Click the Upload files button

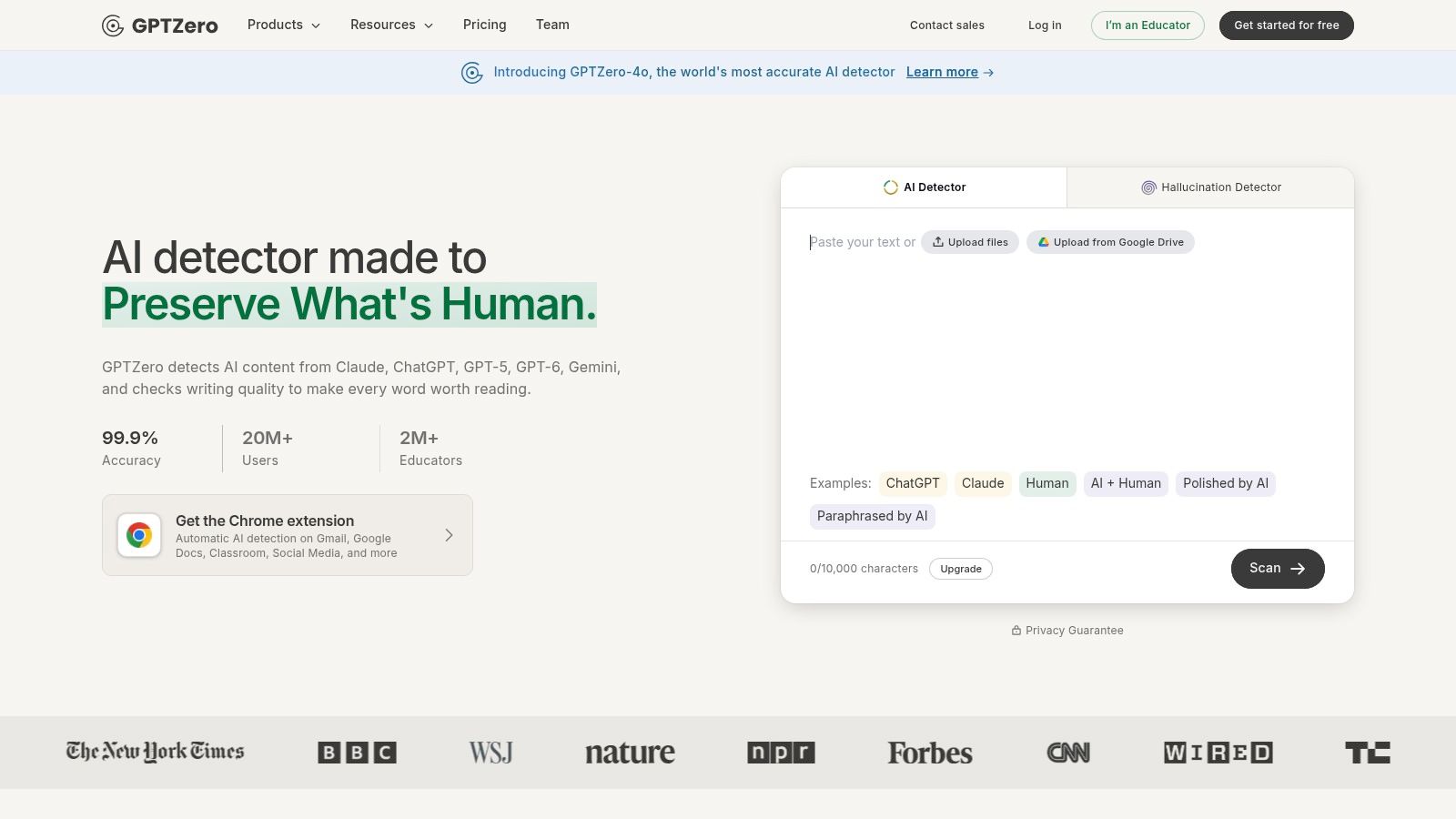coord(970,242)
